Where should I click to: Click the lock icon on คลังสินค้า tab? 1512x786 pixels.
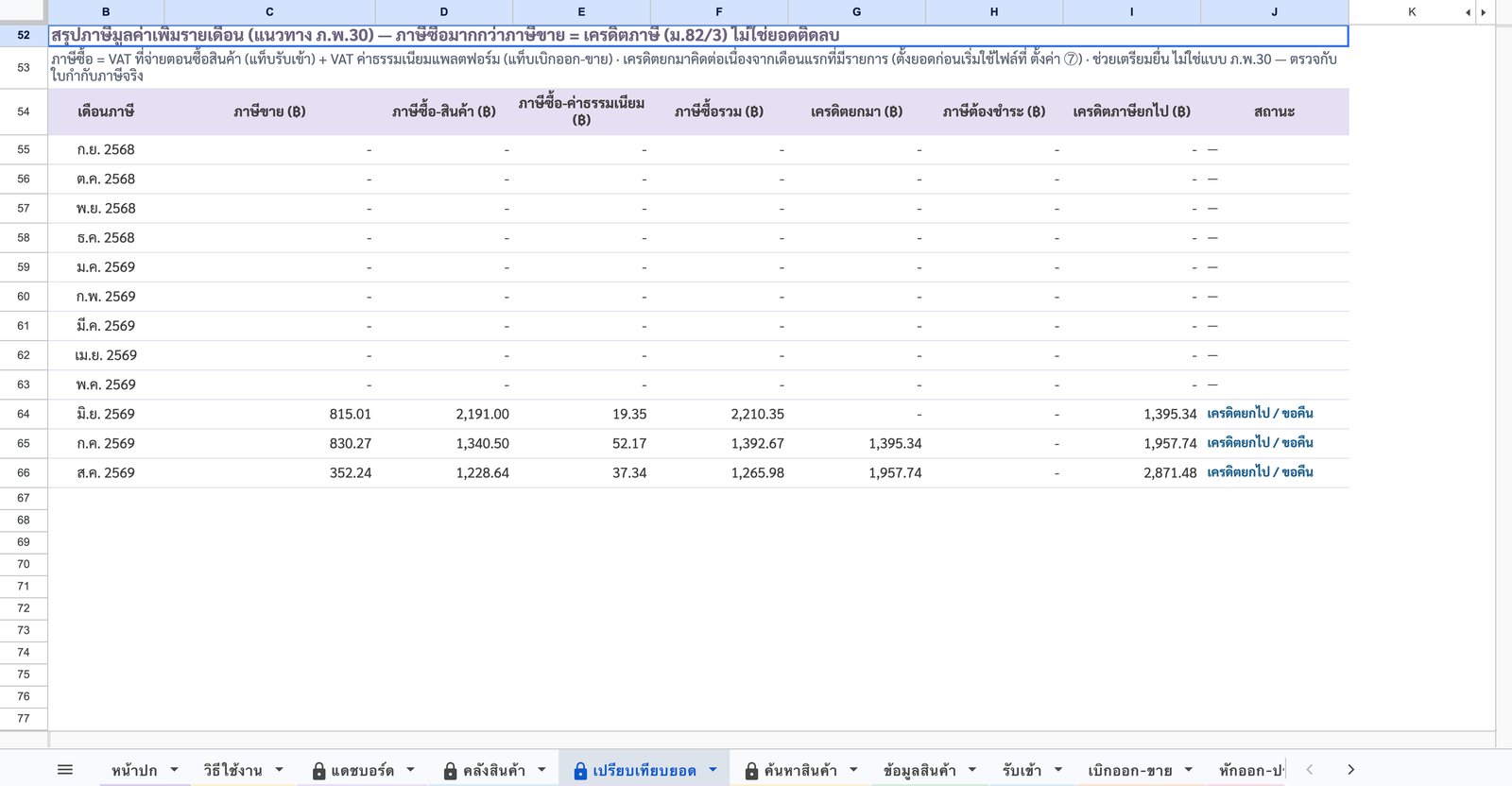(450, 771)
